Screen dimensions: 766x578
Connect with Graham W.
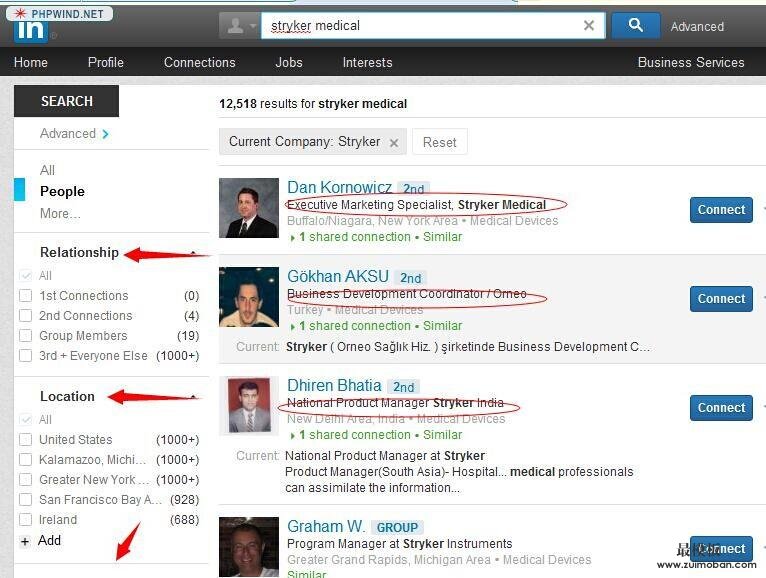[721, 549]
